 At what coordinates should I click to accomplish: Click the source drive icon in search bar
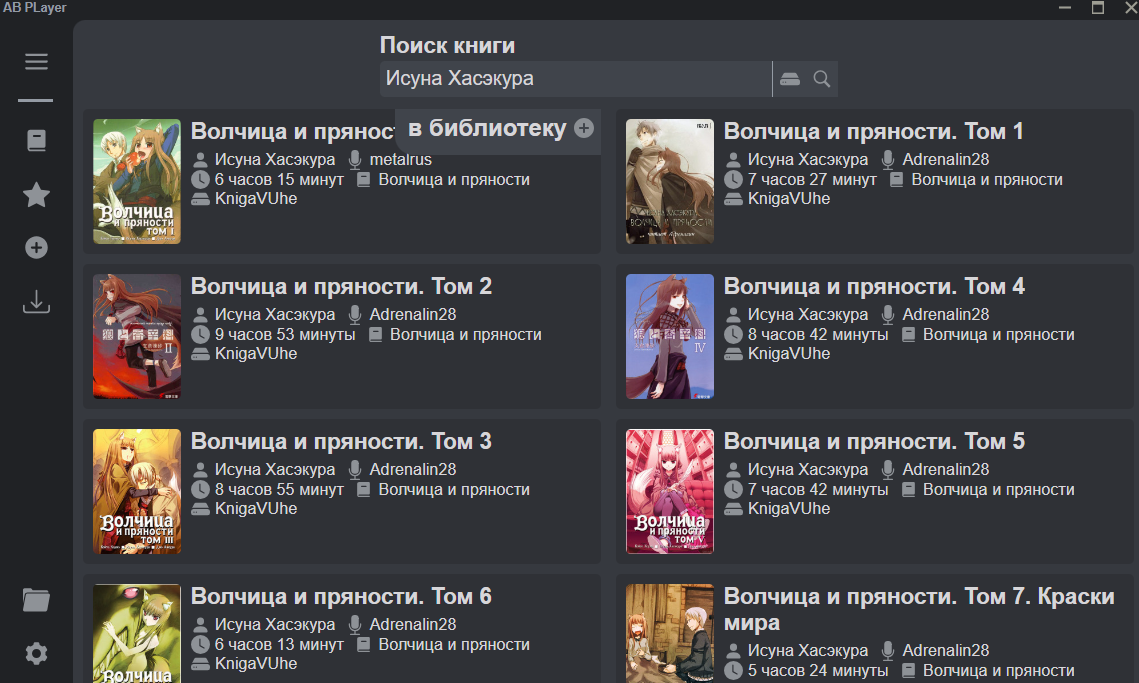click(790, 78)
